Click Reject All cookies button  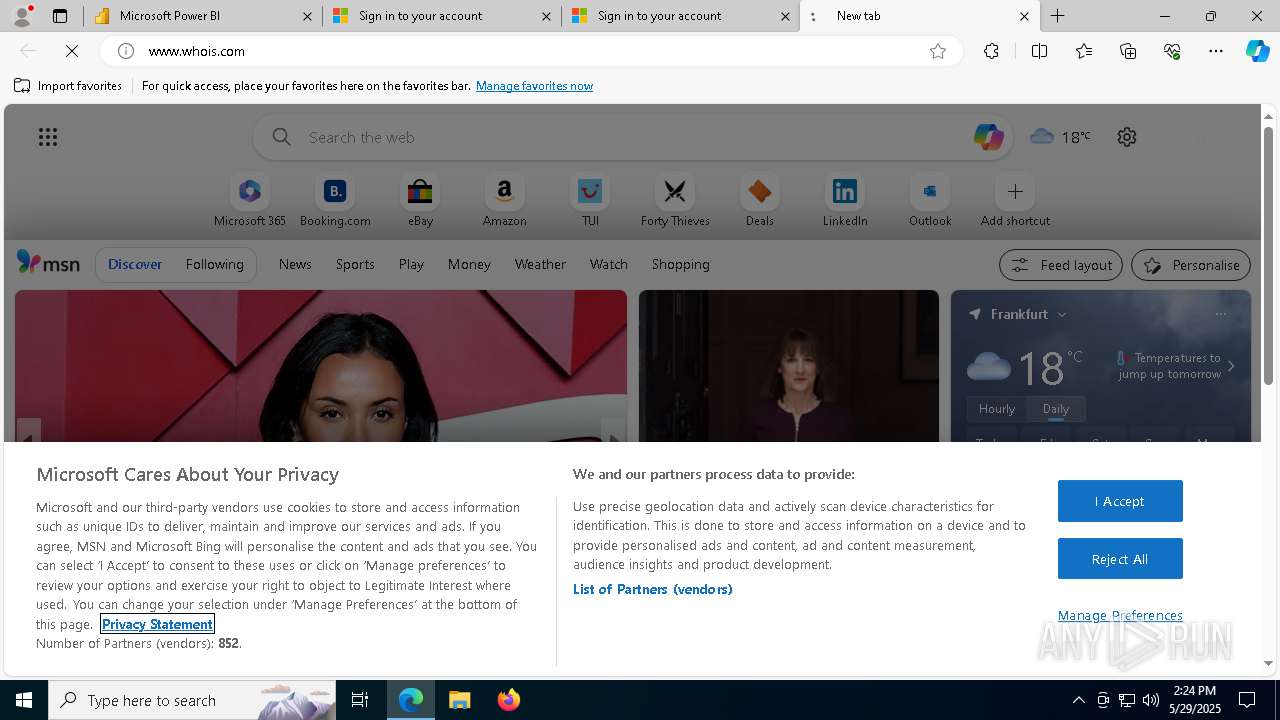(1120, 559)
